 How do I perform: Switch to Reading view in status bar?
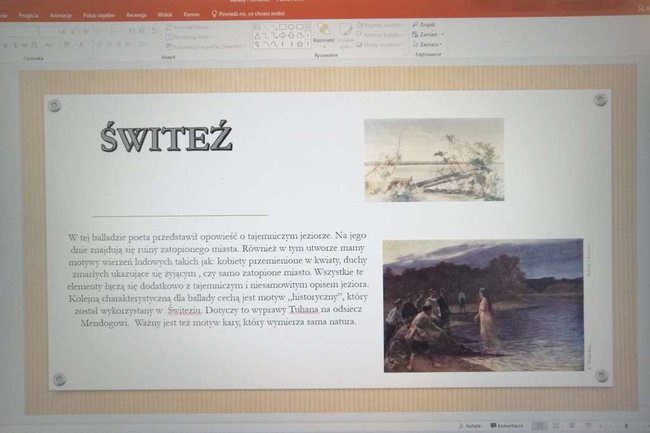click(x=572, y=425)
